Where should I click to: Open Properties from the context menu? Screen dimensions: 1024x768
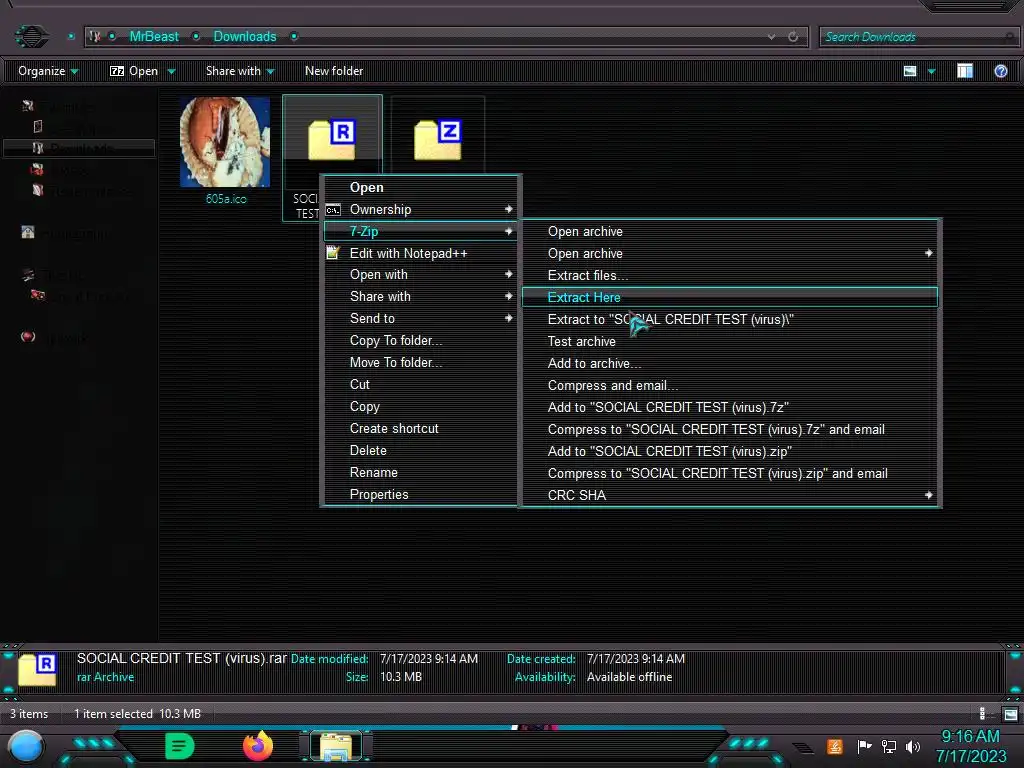coord(421,495)
